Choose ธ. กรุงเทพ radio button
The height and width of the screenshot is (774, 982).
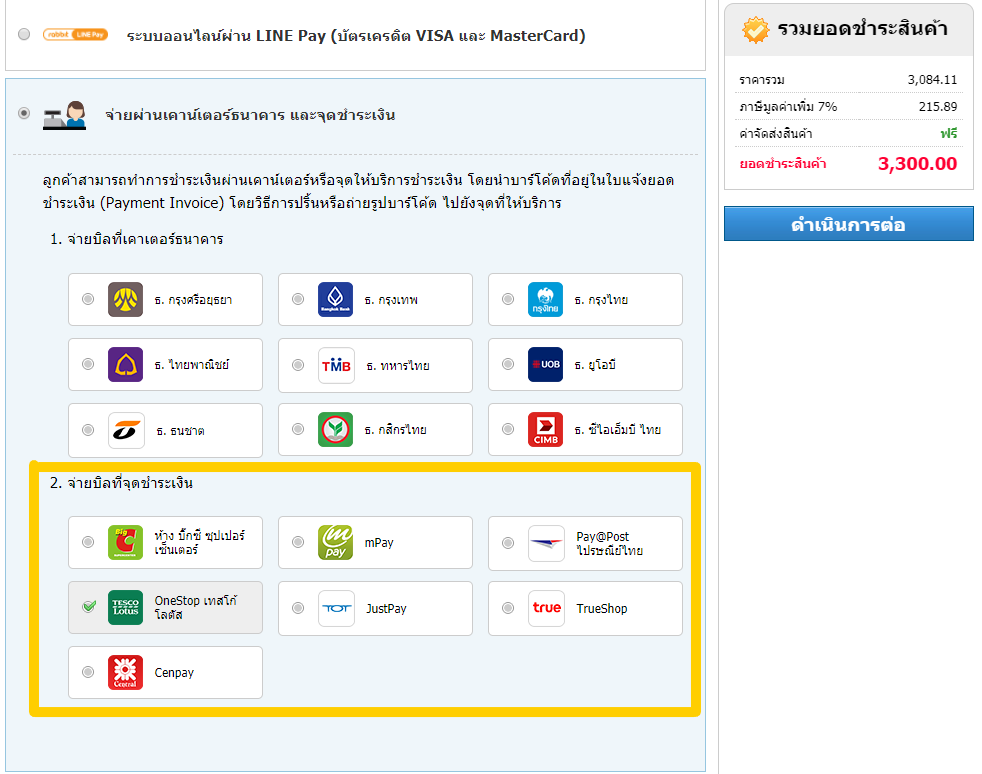(298, 299)
